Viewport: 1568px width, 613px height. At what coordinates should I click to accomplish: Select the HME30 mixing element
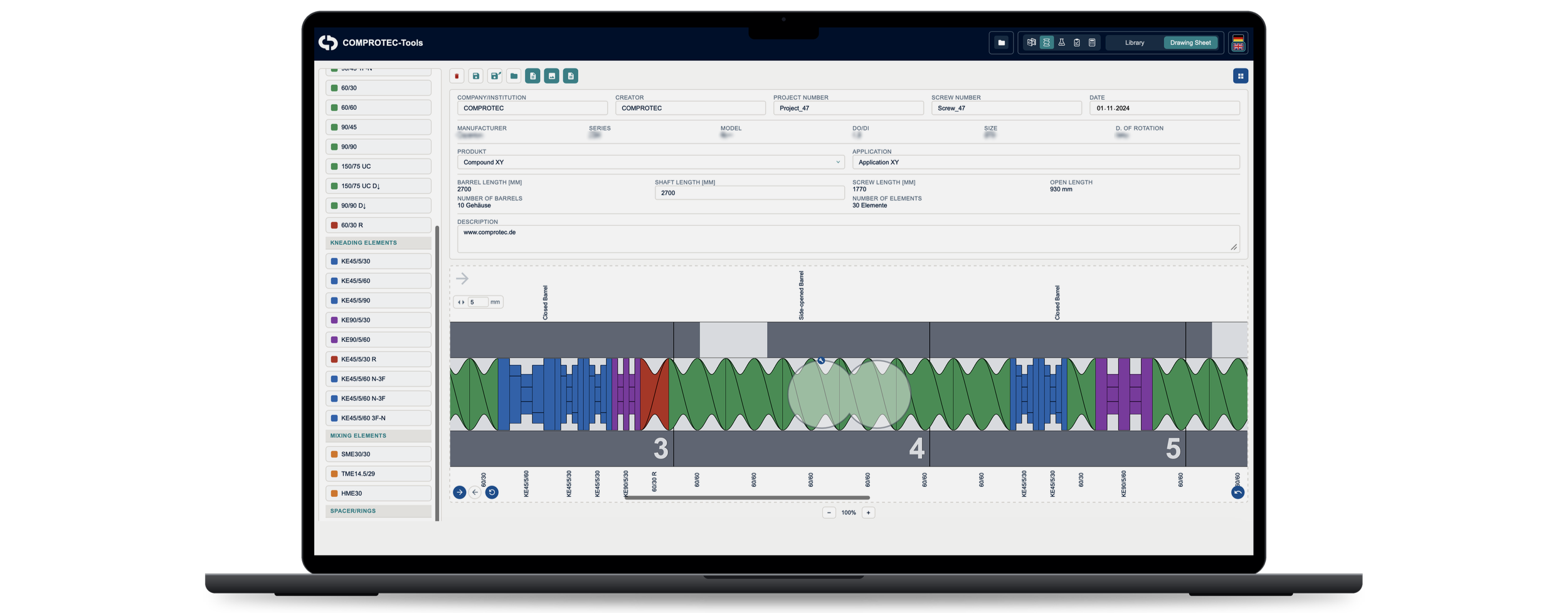point(378,494)
